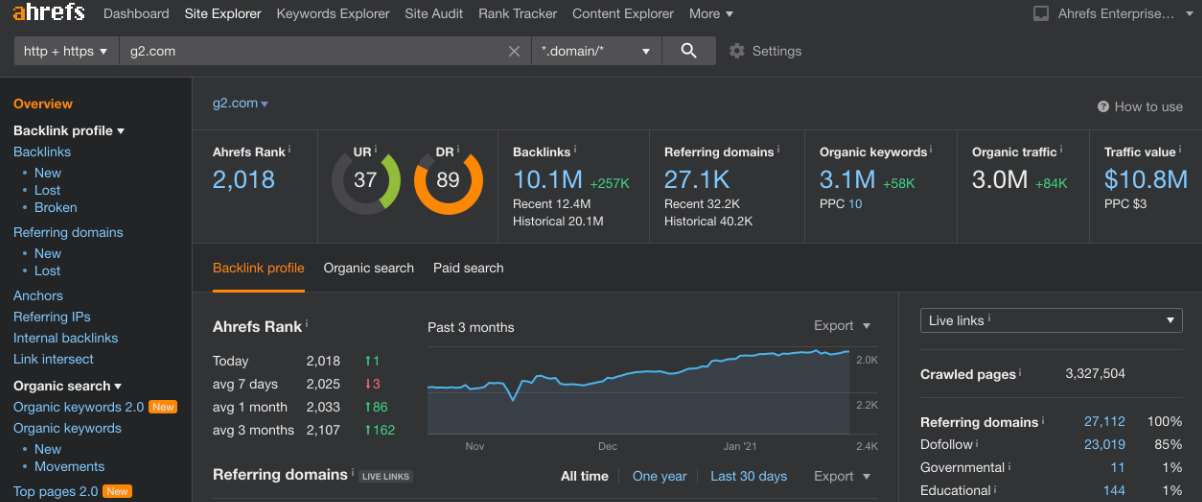Click info icon beside UR gauge
The height and width of the screenshot is (502, 1202).
point(377,150)
